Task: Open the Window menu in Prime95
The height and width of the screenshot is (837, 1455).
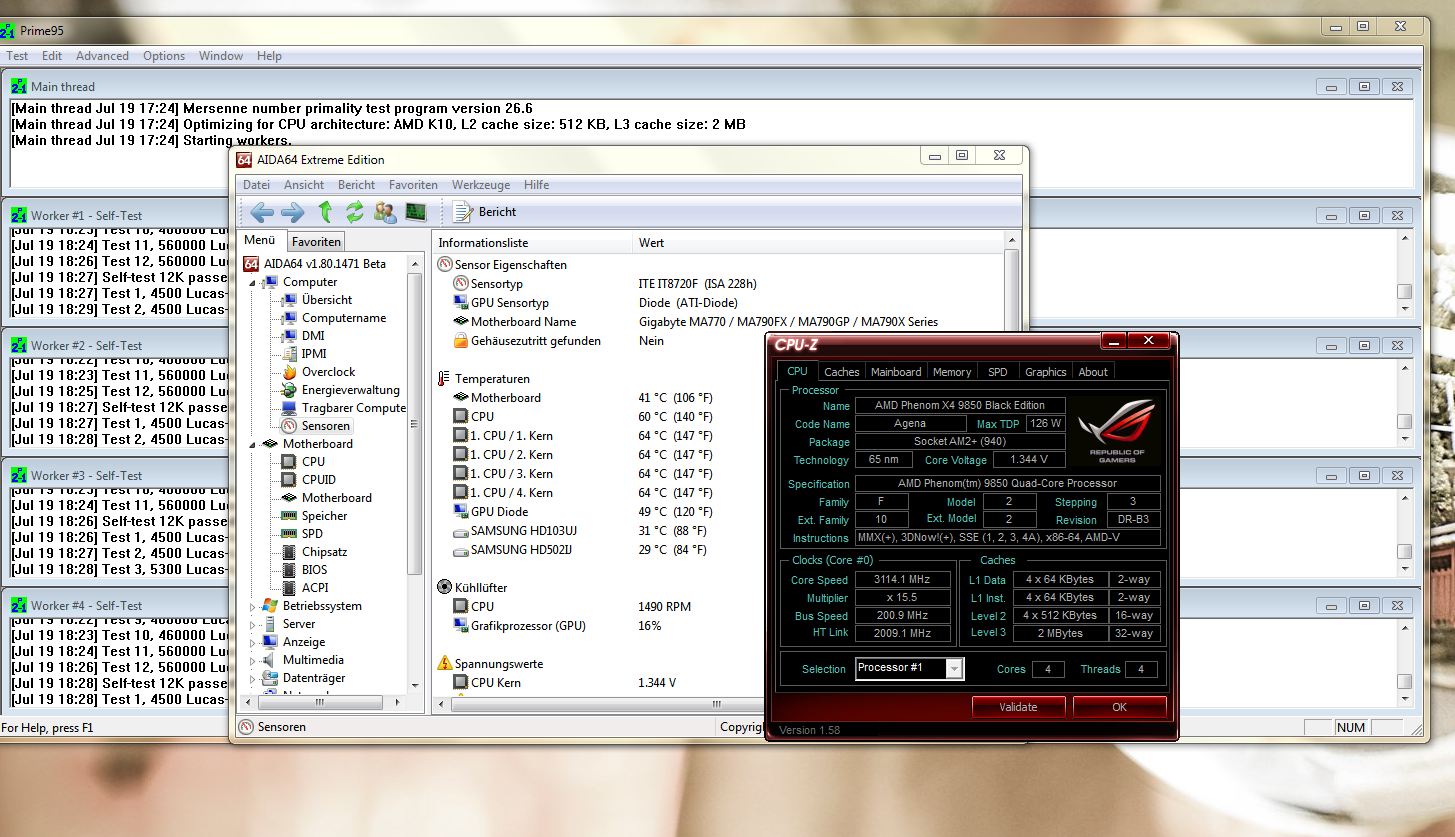Action: click(x=221, y=56)
